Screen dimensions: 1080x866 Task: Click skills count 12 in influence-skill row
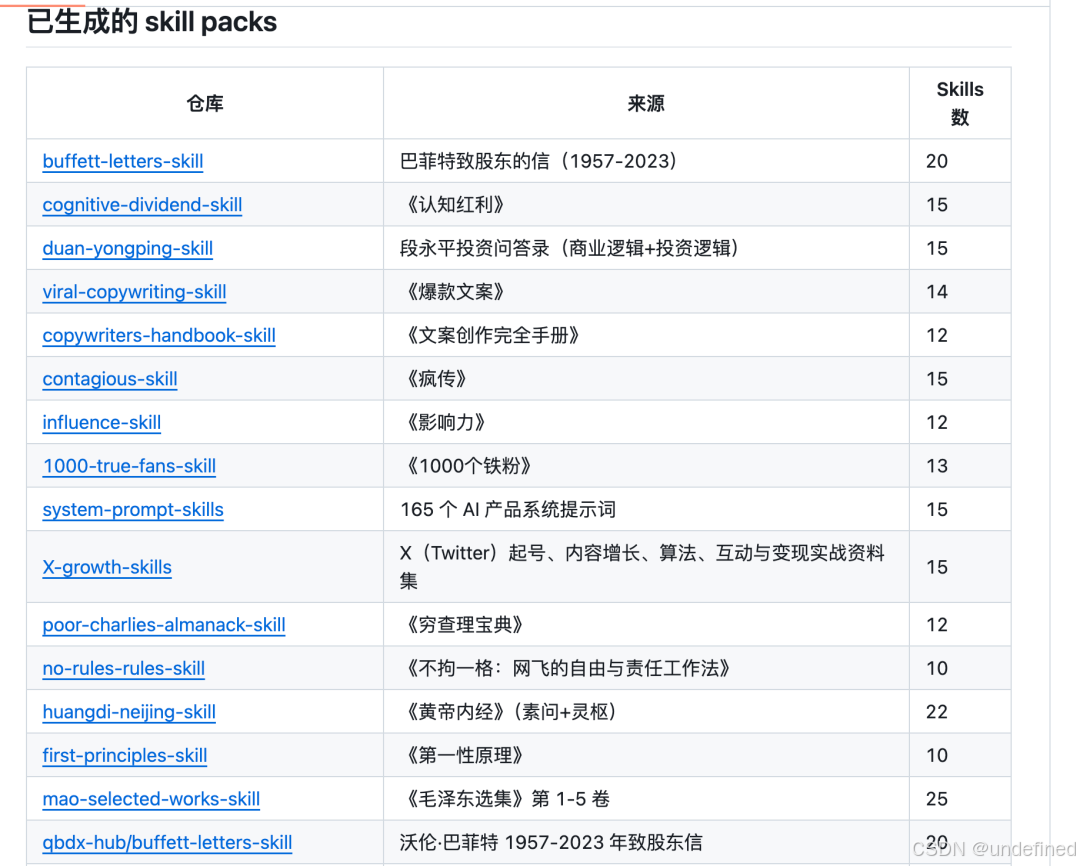(937, 422)
